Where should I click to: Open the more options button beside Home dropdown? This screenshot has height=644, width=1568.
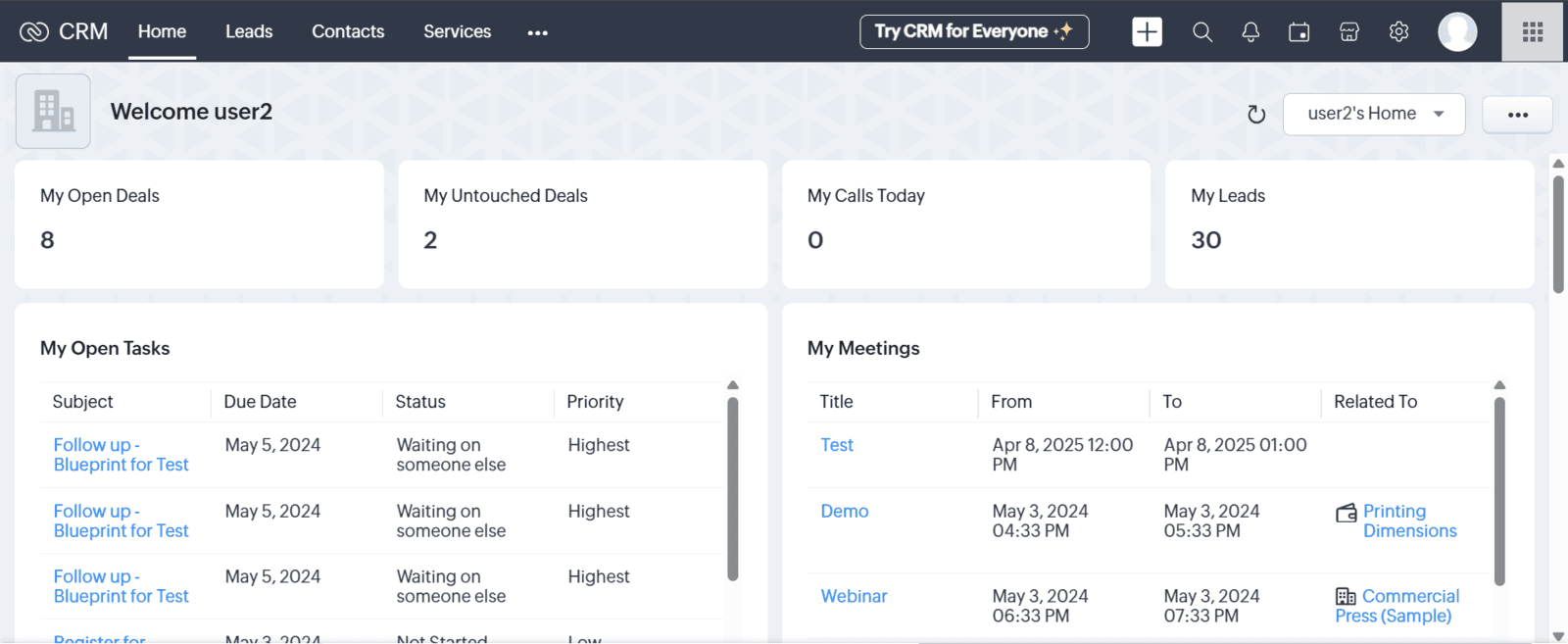tap(1517, 115)
